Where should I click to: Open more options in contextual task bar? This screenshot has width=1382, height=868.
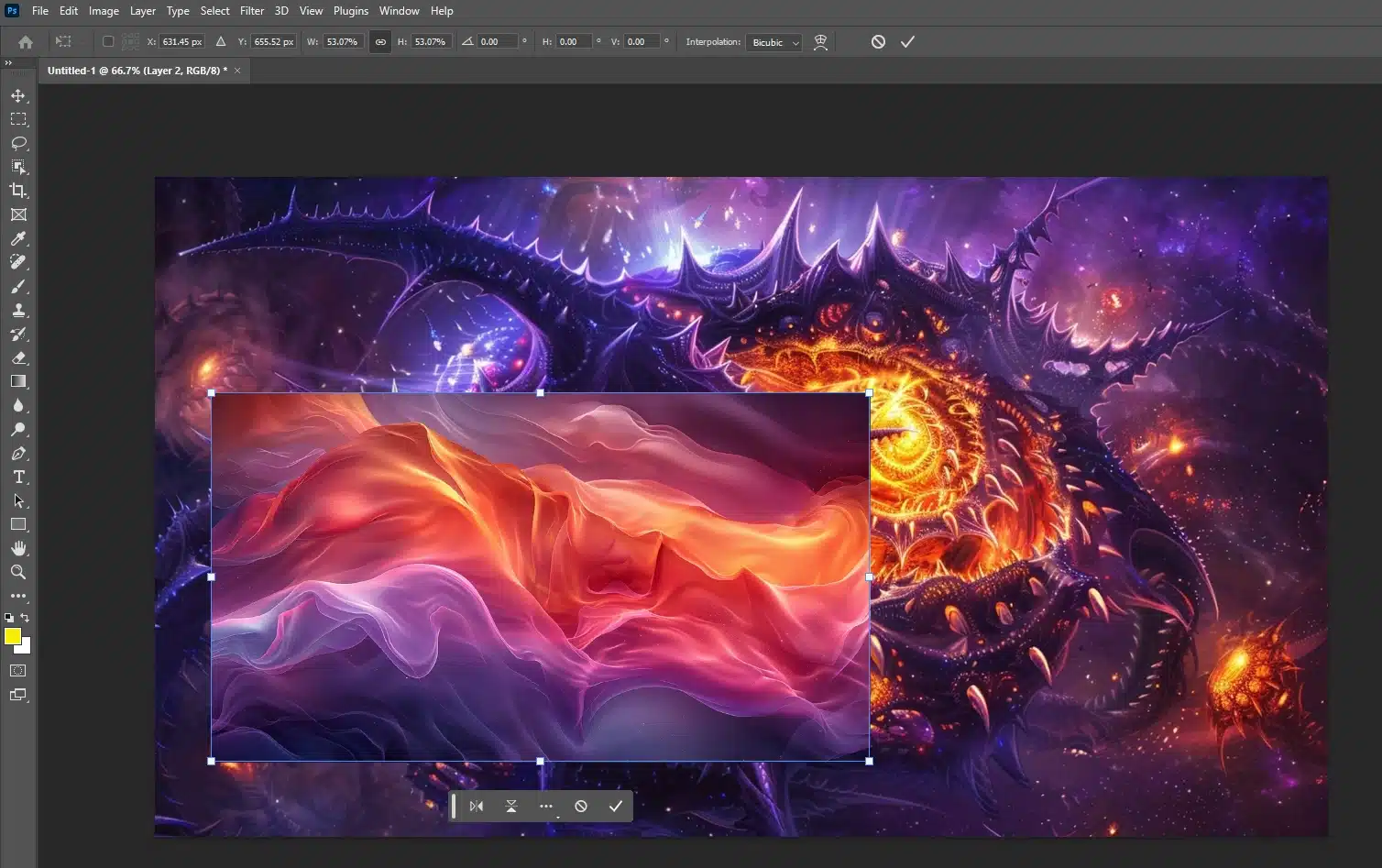546,807
